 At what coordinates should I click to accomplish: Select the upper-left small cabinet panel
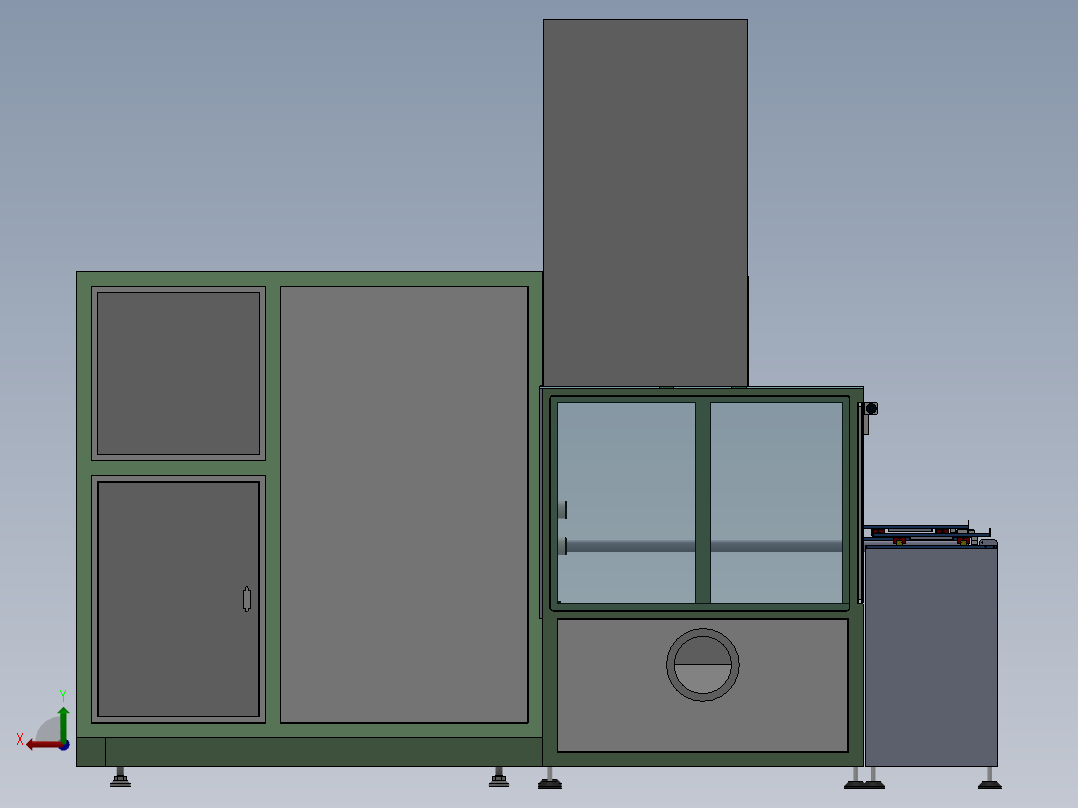[x=178, y=373]
